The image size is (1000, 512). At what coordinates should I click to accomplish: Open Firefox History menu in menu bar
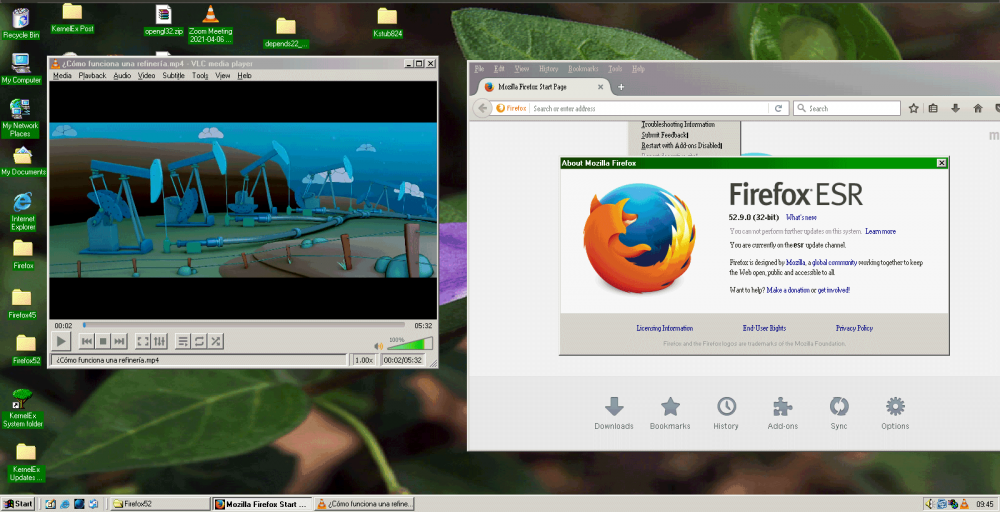(549, 69)
